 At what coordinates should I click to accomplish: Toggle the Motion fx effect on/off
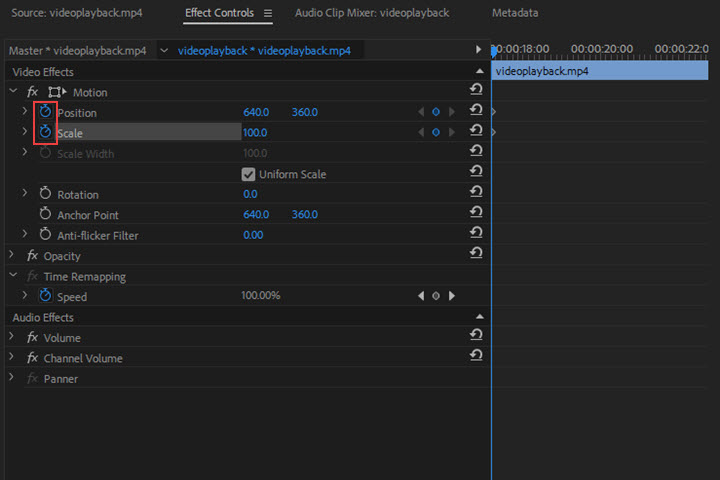(32, 92)
